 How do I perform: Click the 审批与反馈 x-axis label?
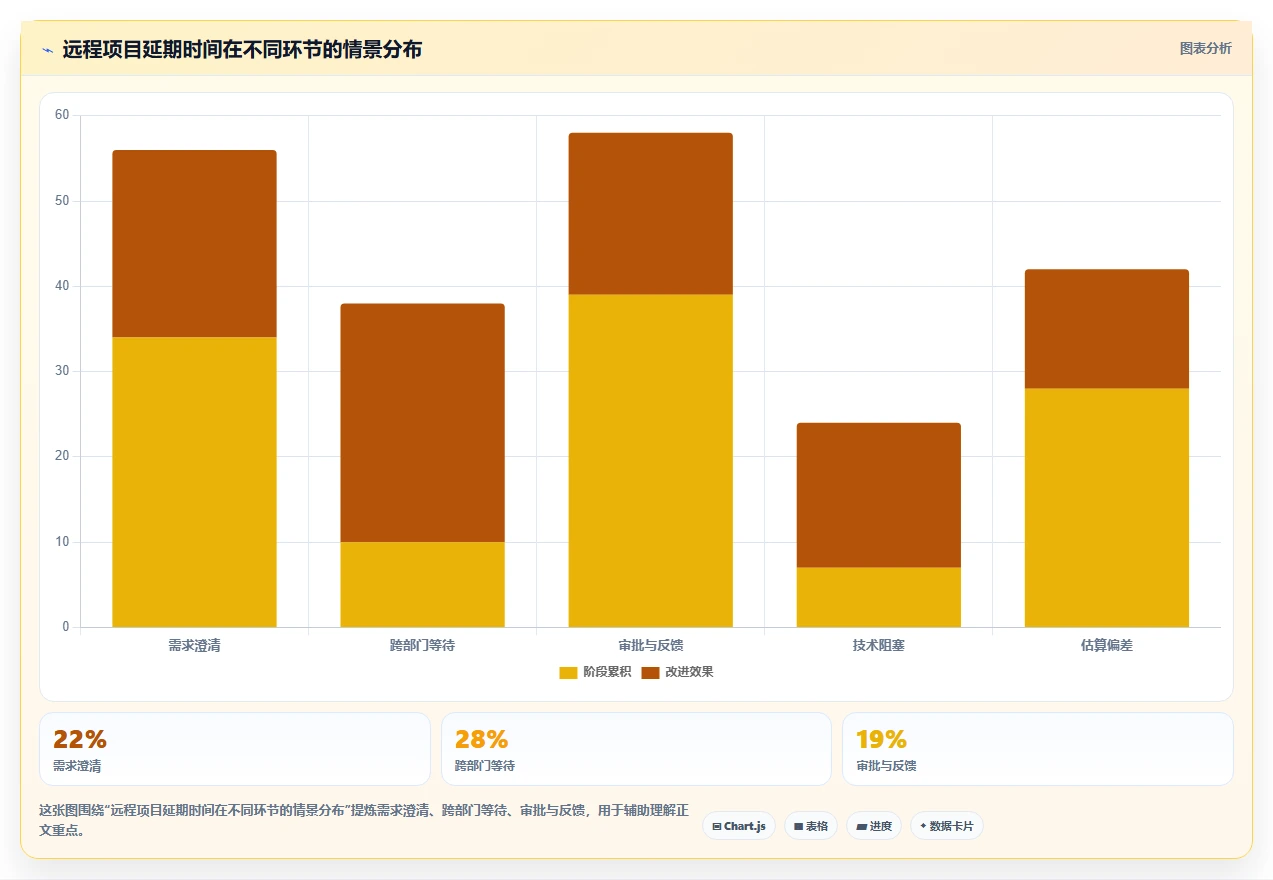(650, 646)
